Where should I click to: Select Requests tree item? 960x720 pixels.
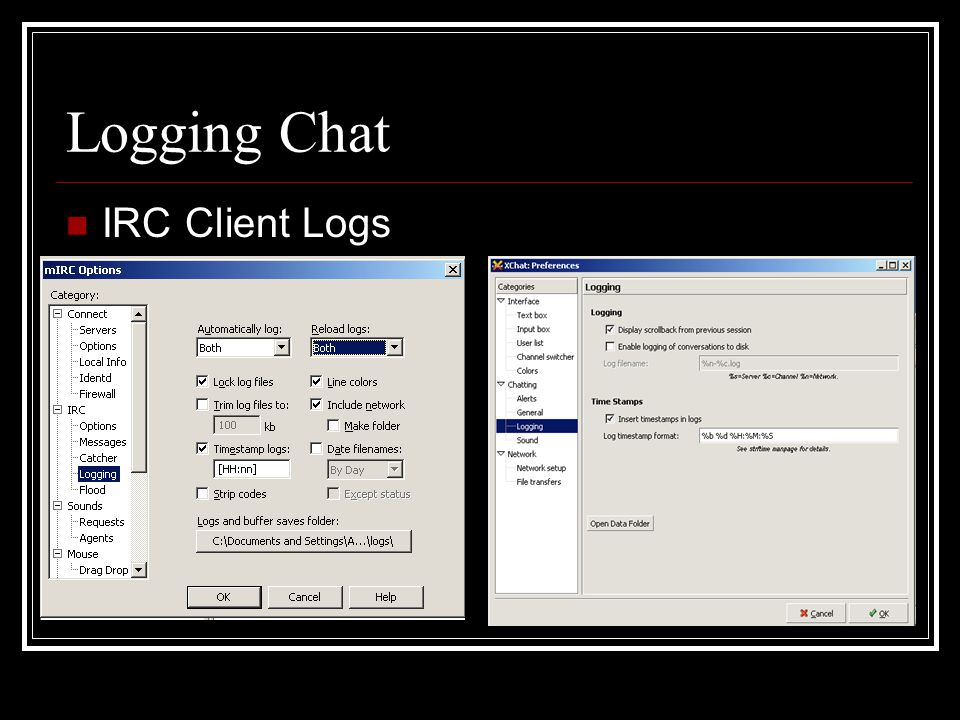point(102,522)
